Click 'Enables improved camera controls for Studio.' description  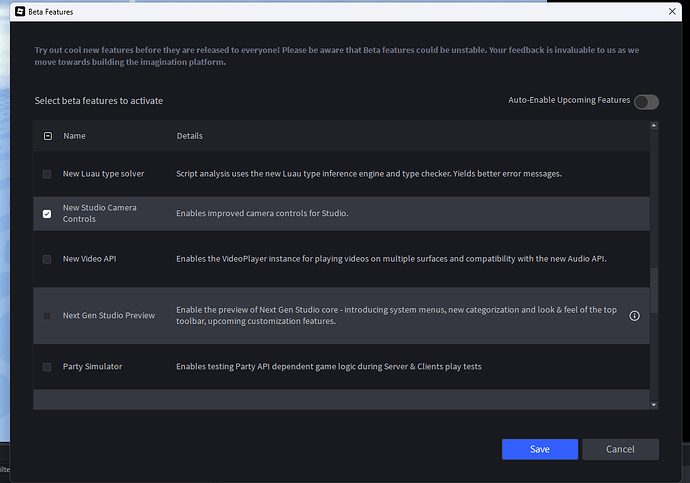pos(262,213)
